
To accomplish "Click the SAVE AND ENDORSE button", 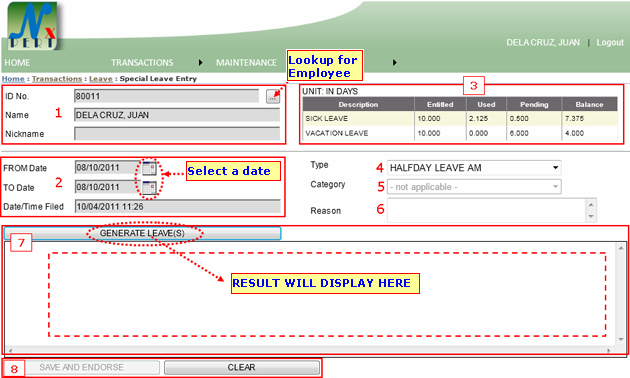I will 82,367.
